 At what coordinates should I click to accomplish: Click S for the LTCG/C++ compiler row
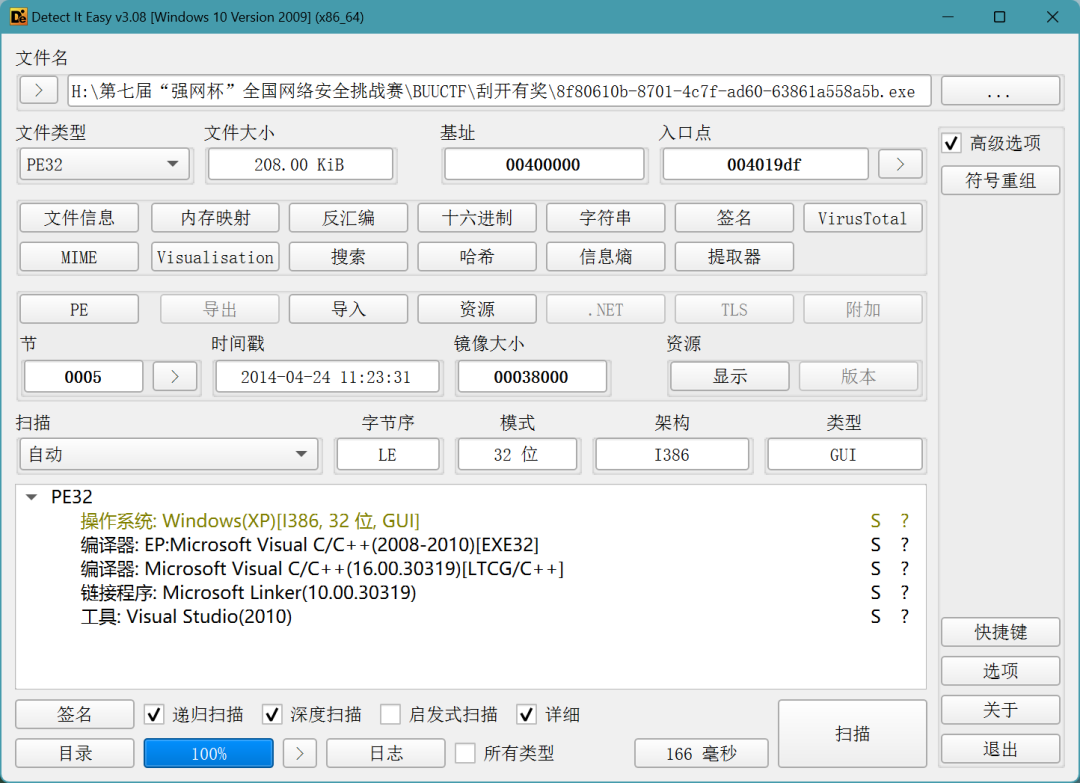point(875,569)
